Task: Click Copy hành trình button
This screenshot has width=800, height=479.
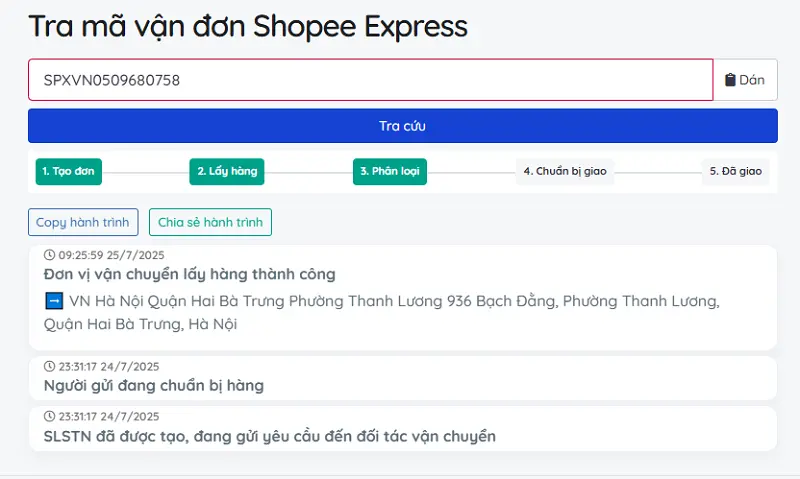Action: point(83,222)
